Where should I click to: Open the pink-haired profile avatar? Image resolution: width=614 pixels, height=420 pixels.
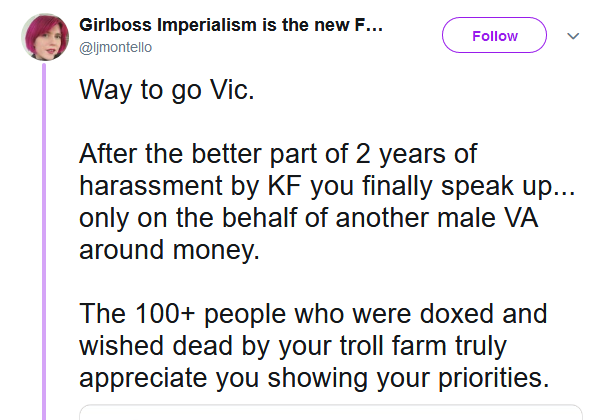[x=45, y=37]
